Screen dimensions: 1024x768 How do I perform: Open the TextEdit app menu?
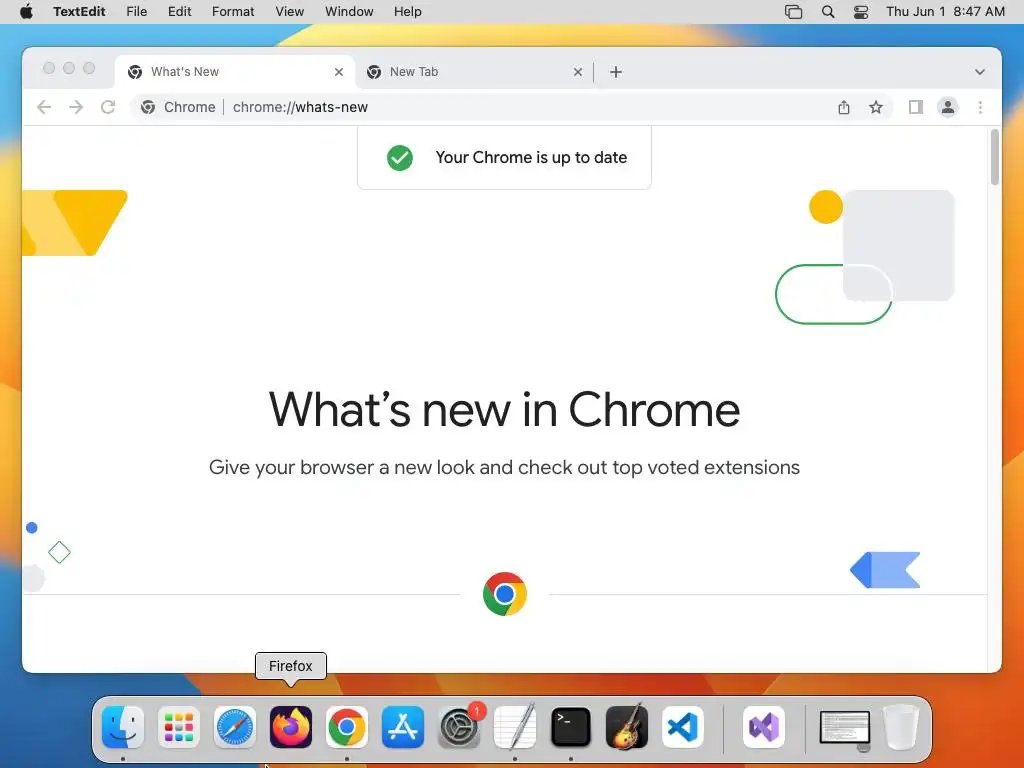79,12
